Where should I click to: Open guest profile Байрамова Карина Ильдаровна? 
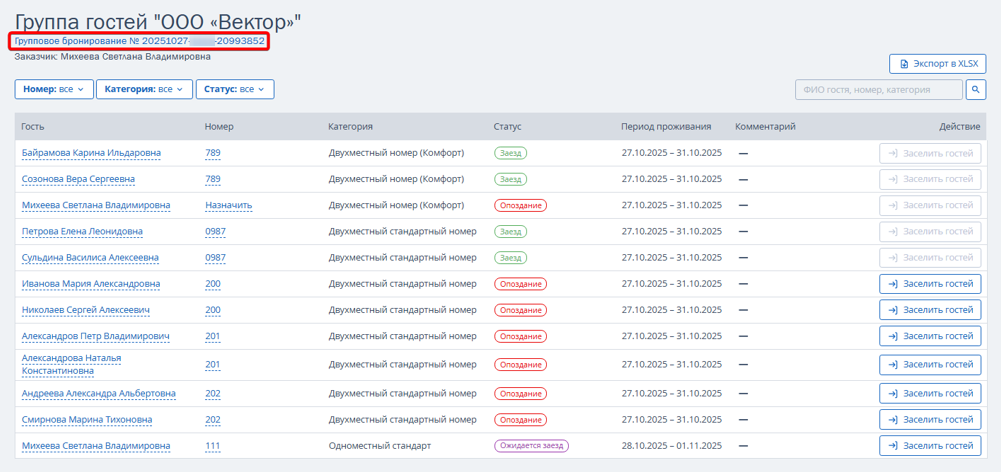91,153
